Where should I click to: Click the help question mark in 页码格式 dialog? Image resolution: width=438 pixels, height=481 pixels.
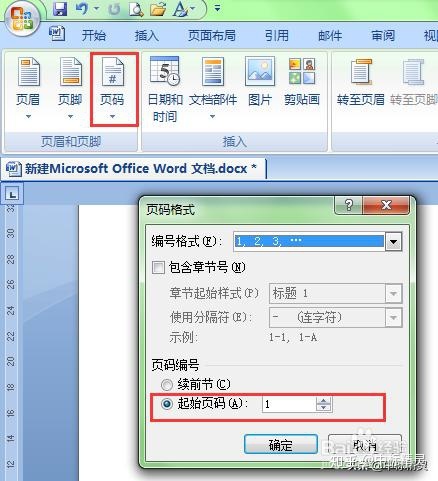point(348,205)
